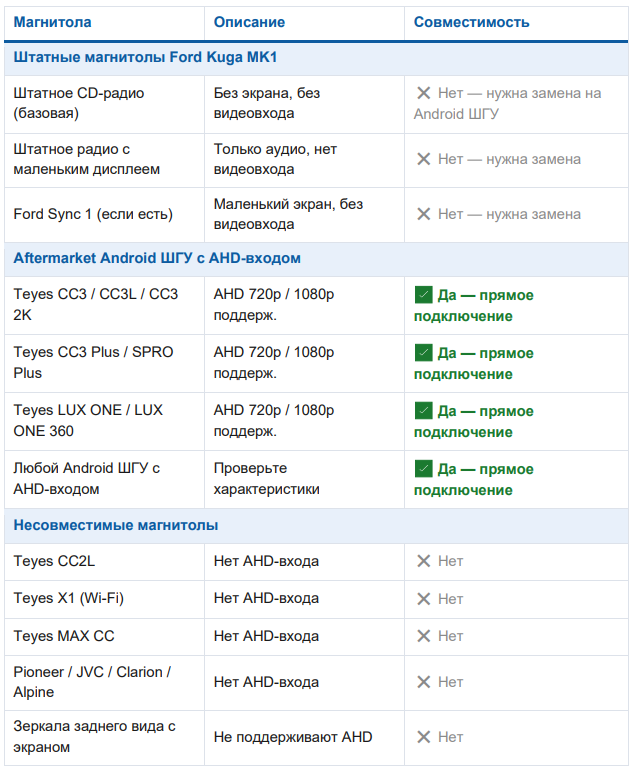Click the Teyes LUX ONE / LUX ONE 360 cell
The height and width of the screenshot is (771, 635).
tap(104, 421)
